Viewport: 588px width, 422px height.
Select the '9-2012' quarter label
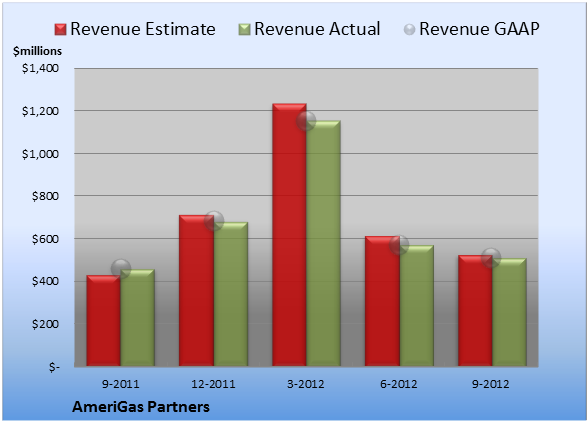point(491,384)
